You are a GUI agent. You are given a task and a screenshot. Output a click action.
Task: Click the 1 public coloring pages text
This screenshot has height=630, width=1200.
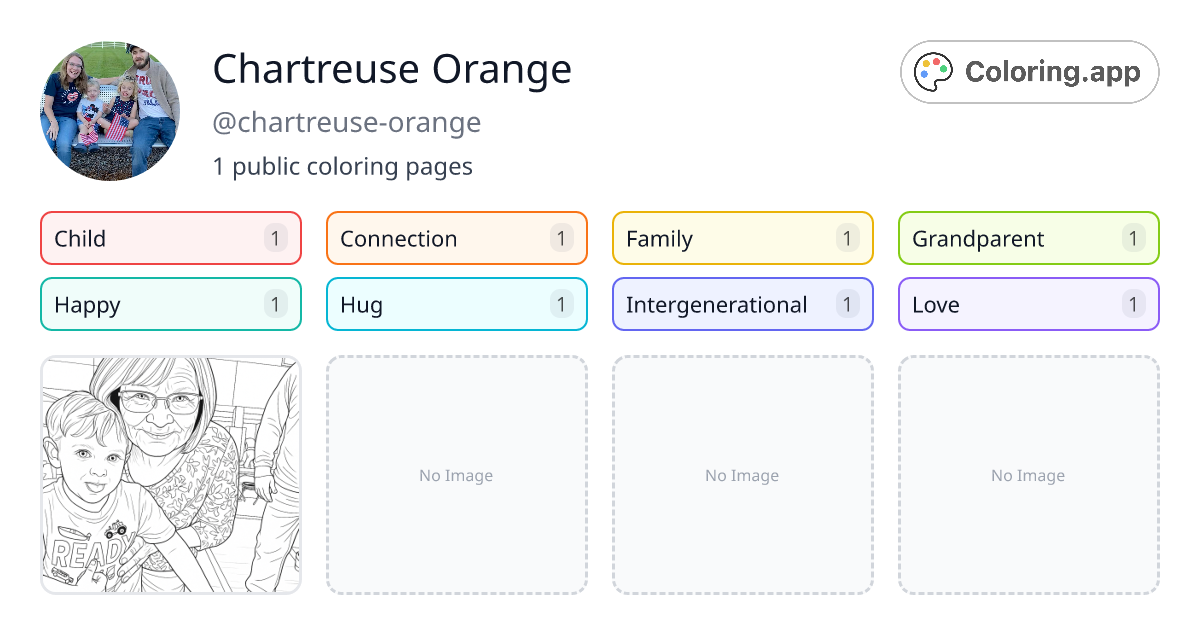[x=342, y=166]
